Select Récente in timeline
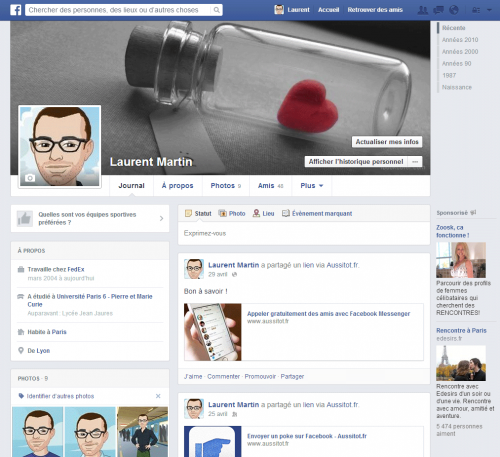The image size is (500, 457). pyautogui.click(x=454, y=28)
